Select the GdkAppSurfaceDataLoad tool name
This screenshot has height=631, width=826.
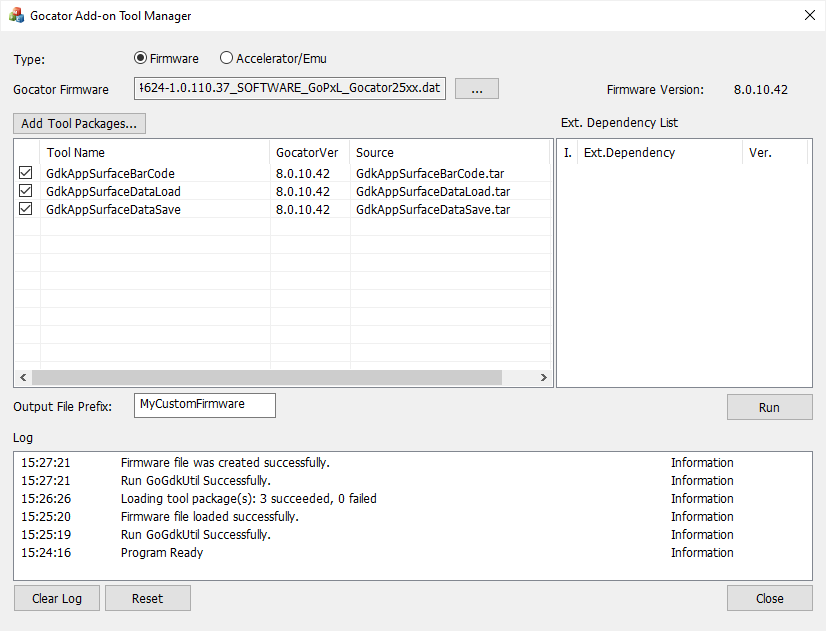click(x=113, y=191)
